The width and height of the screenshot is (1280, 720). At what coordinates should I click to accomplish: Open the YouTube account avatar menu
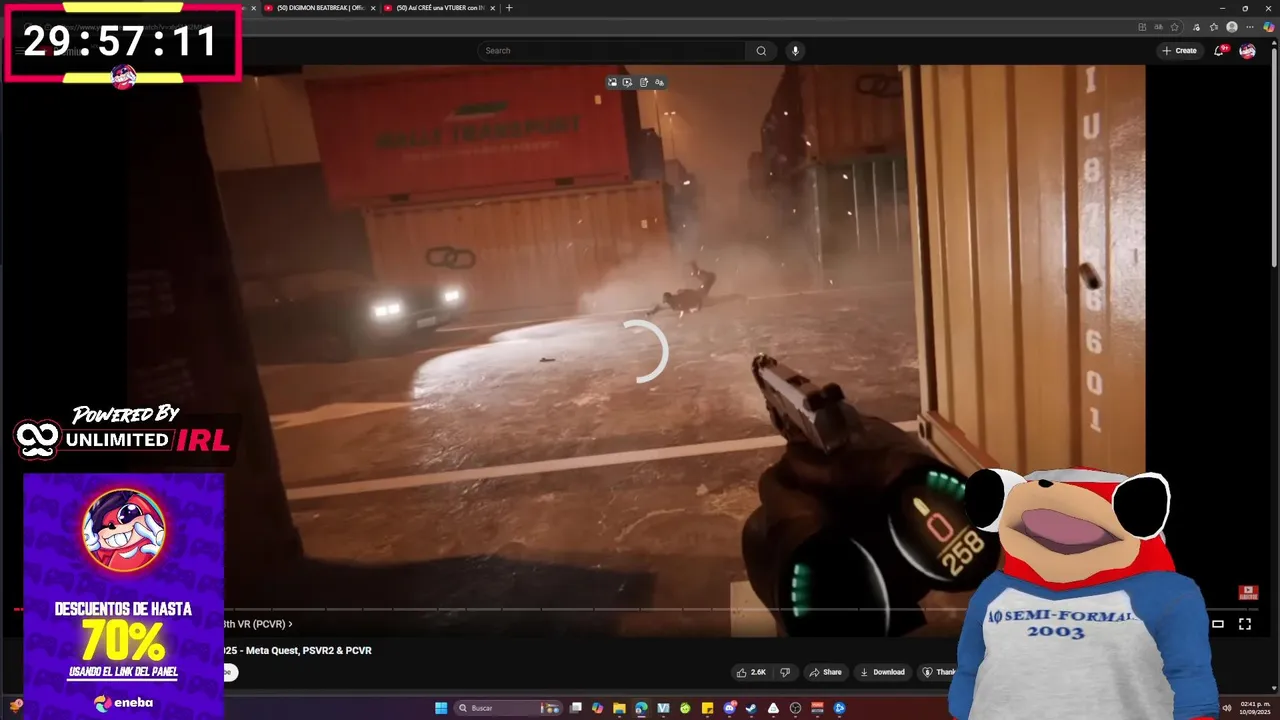pos(1247,51)
